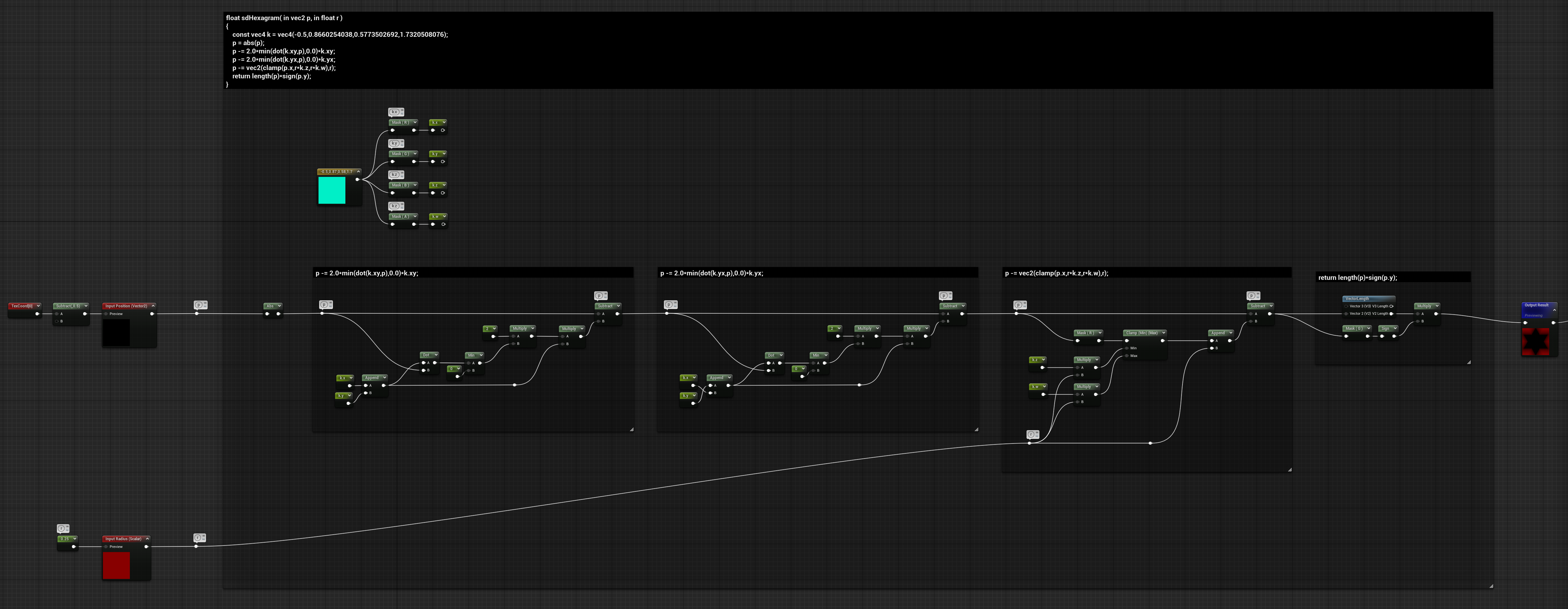This screenshot has height=609, width=1568.
Task: Select the Subtract(,0.5) node title
Action: [x=67, y=306]
